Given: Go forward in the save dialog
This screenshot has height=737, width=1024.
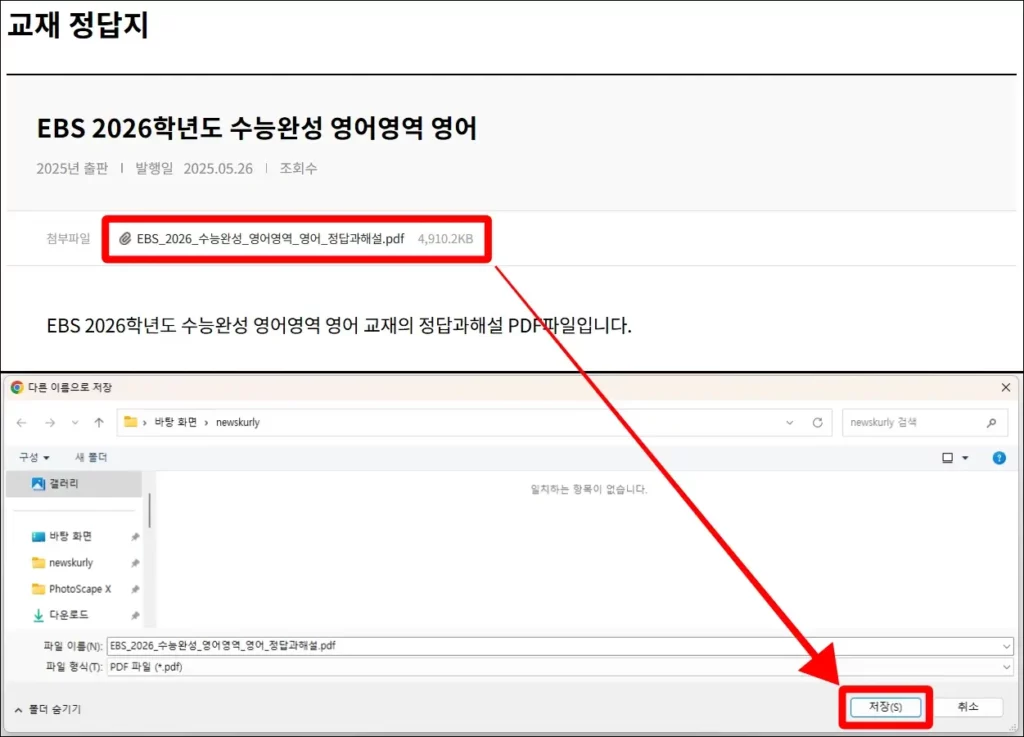Looking at the screenshot, I should coord(50,423).
